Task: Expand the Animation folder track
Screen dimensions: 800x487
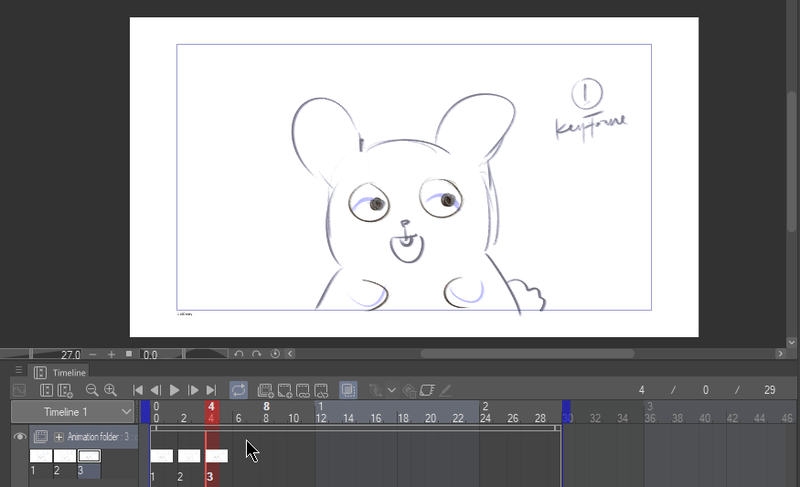Action: (x=59, y=437)
